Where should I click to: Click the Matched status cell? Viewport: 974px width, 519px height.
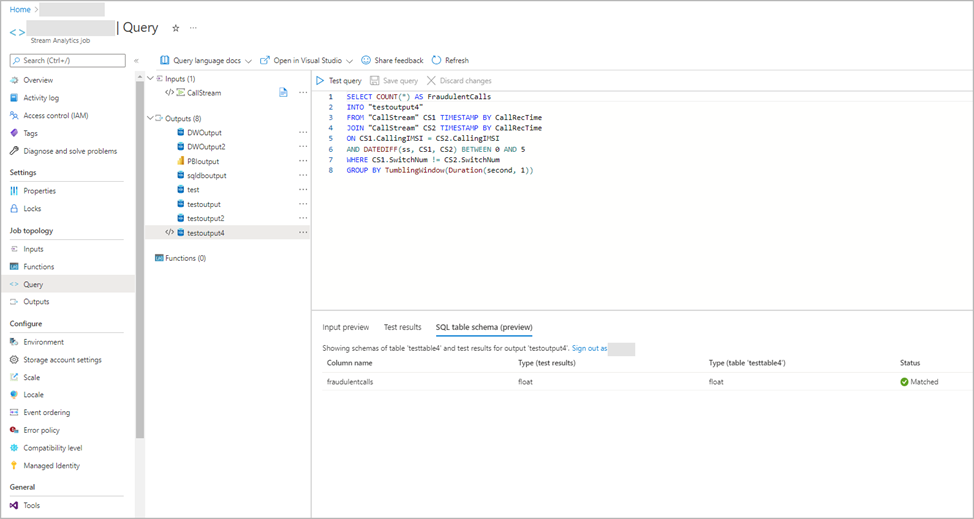coord(919,382)
